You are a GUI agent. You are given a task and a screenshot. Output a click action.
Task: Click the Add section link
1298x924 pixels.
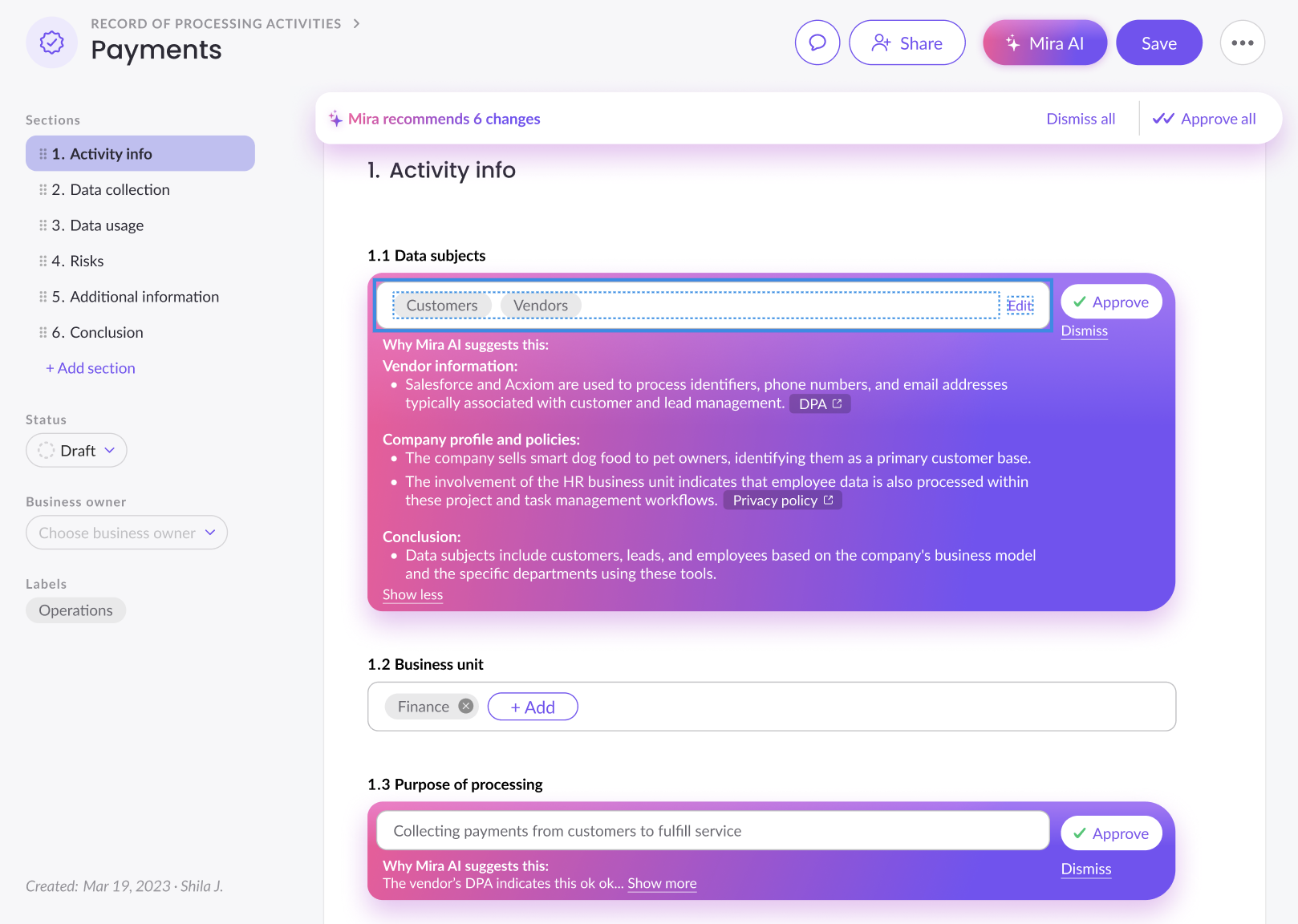pyautogui.click(x=91, y=368)
